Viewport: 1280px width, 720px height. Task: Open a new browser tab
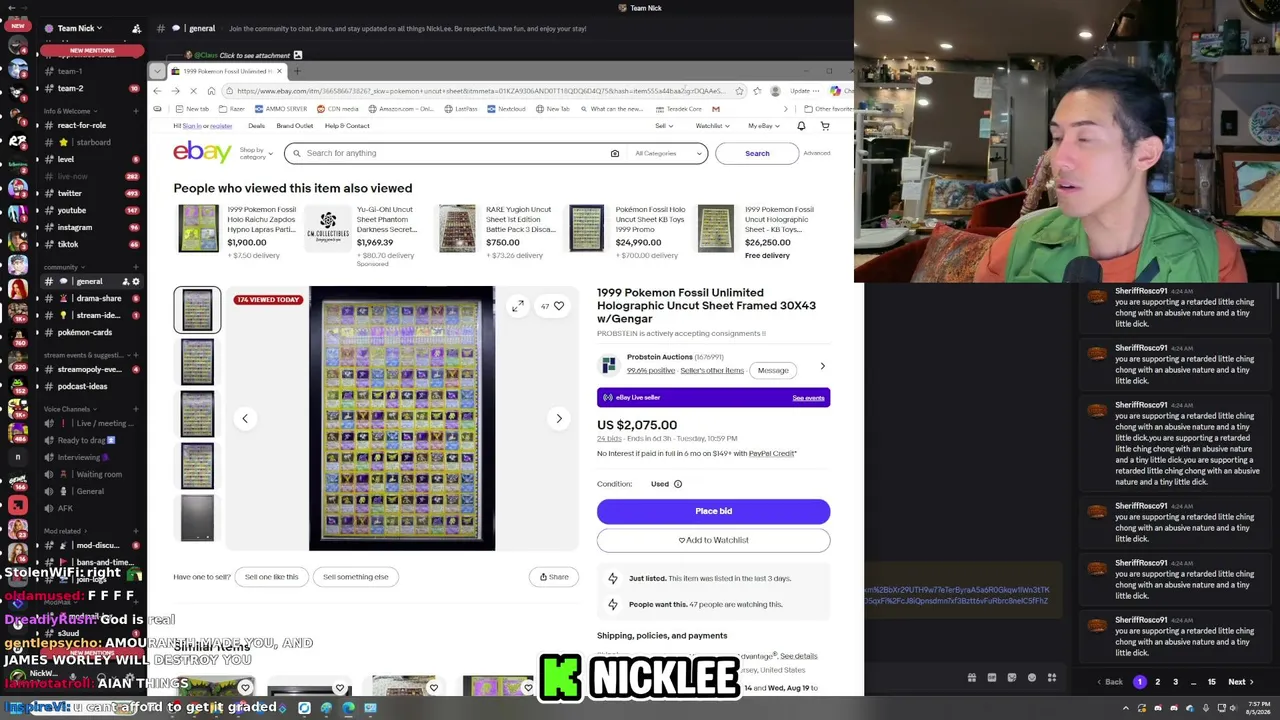(x=297, y=71)
